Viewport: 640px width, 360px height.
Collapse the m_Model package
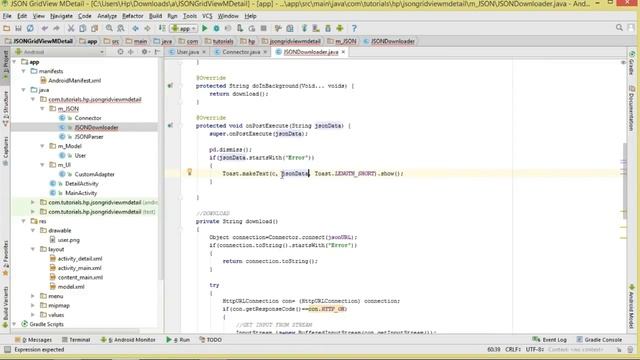point(42,146)
